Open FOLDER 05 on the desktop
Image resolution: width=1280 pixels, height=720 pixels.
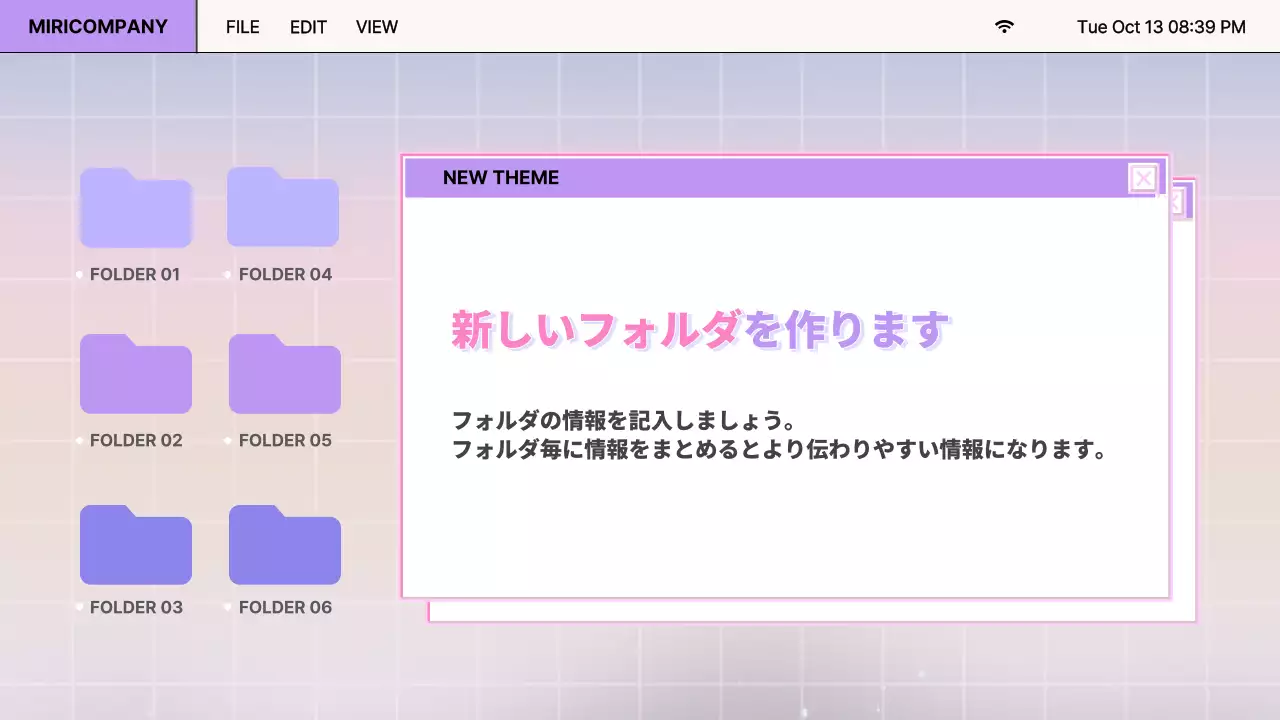click(284, 375)
